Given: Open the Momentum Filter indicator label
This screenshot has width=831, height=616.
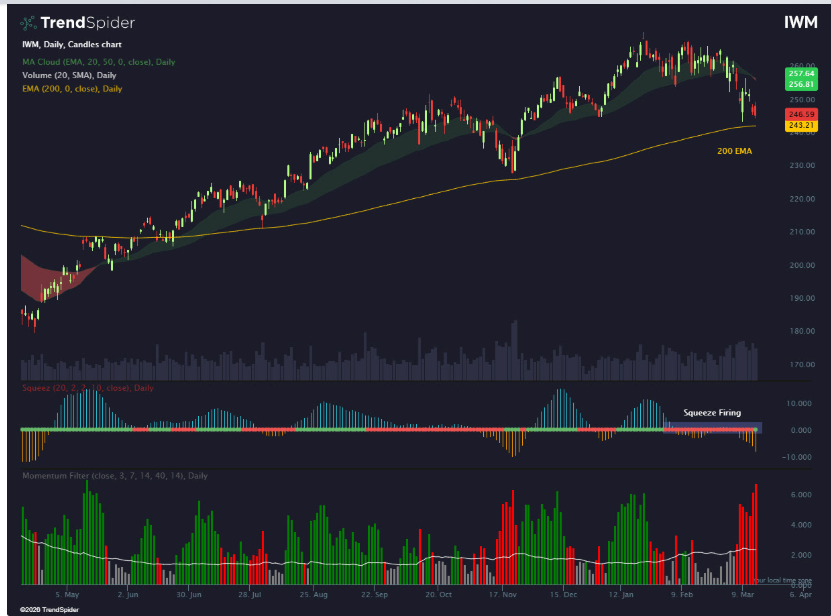Looking at the screenshot, I should pyautogui.click(x=115, y=475).
